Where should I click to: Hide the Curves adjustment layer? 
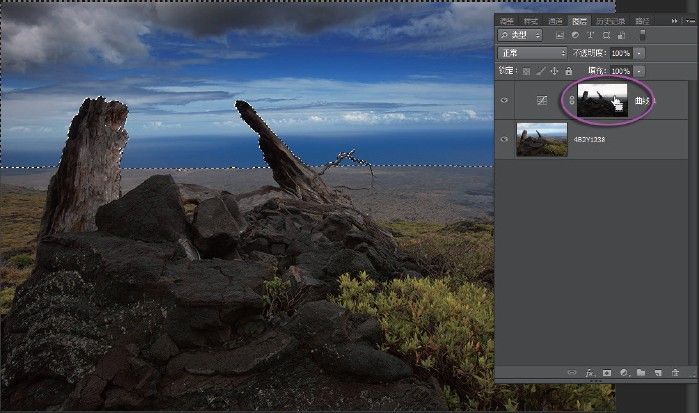[503, 100]
